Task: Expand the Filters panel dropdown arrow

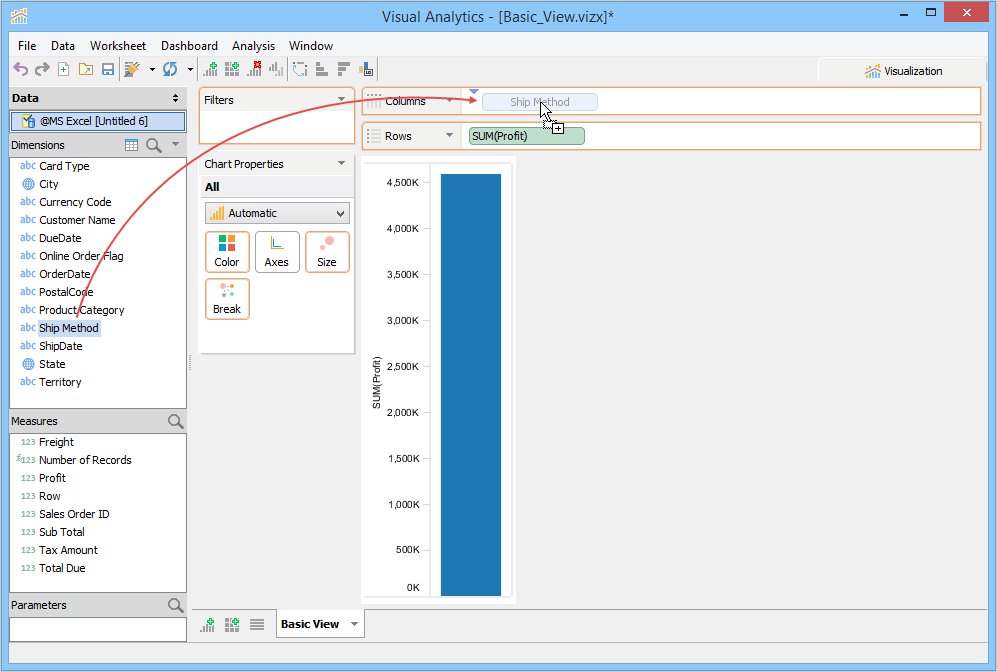Action: (x=341, y=99)
